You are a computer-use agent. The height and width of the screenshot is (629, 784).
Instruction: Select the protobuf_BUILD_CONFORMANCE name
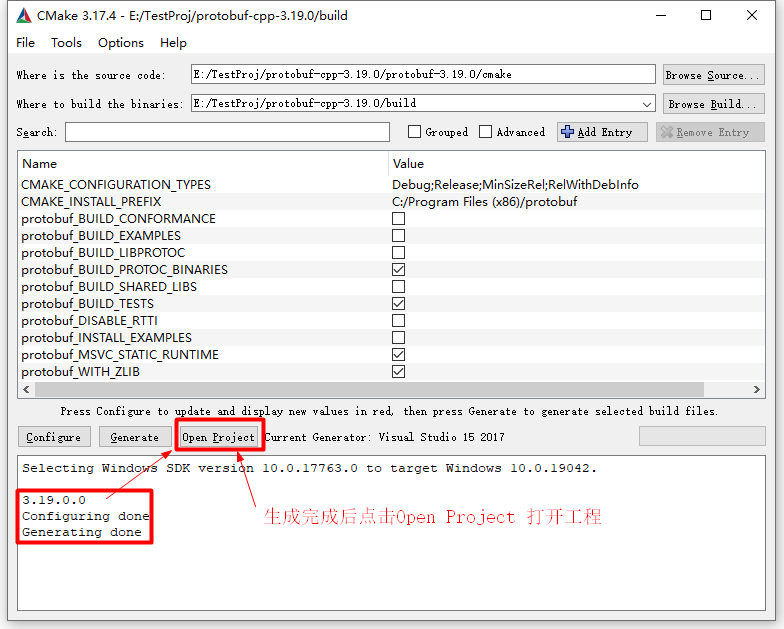pos(118,219)
